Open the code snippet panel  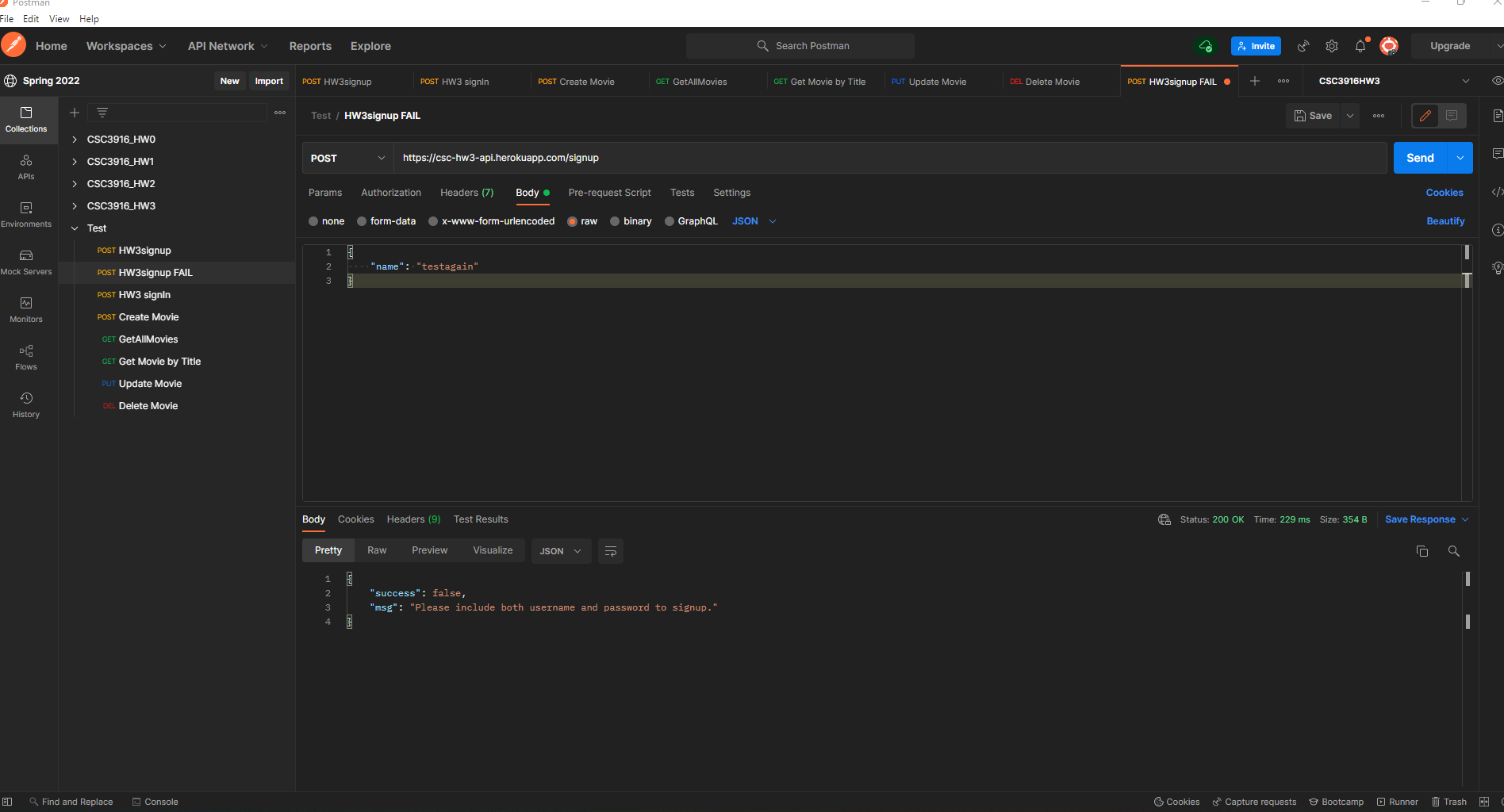click(1498, 192)
